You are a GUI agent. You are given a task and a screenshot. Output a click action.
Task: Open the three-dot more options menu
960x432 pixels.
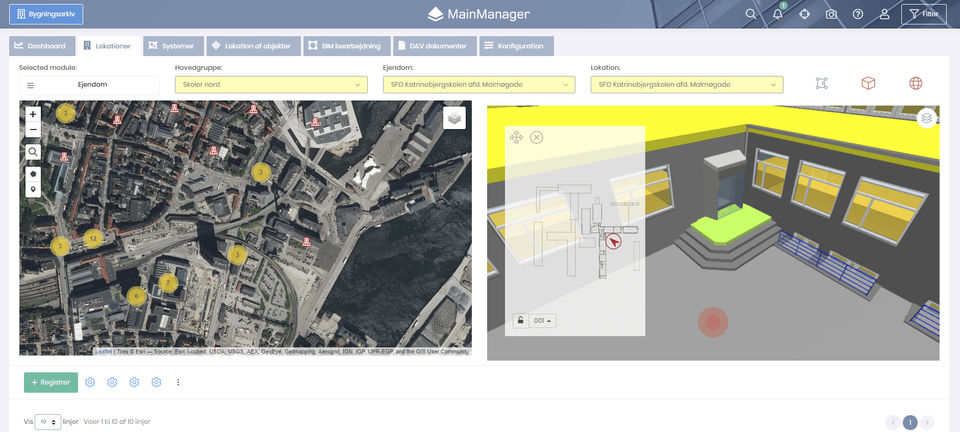coord(178,382)
